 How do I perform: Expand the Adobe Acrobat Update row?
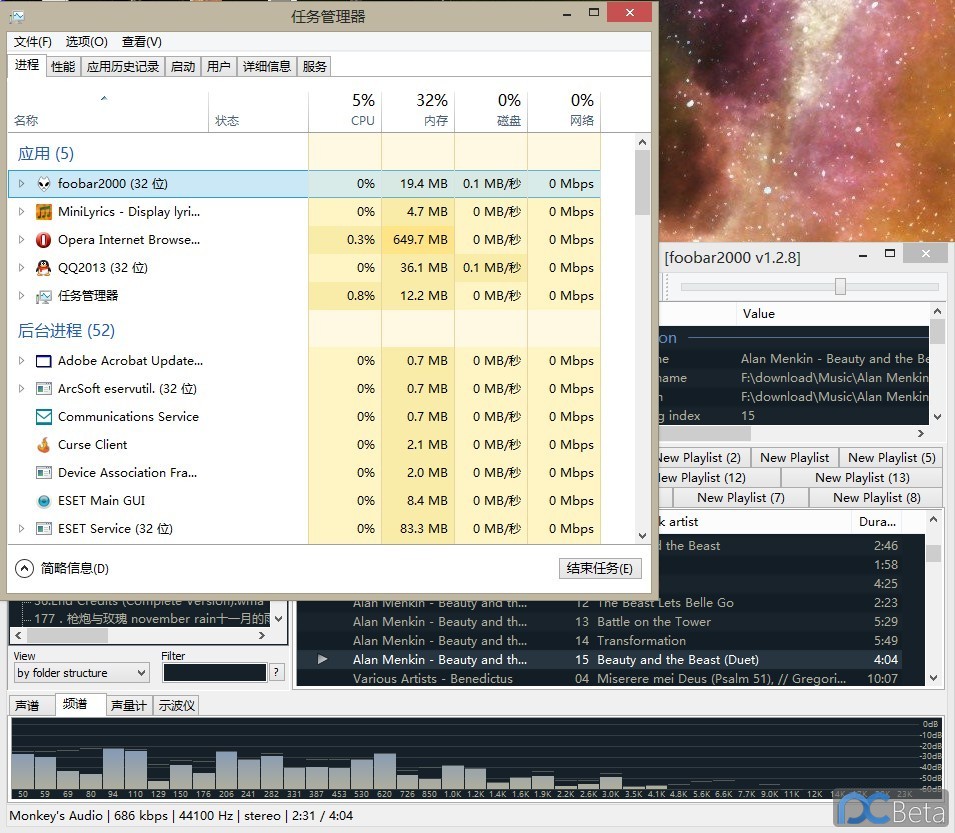[21, 360]
